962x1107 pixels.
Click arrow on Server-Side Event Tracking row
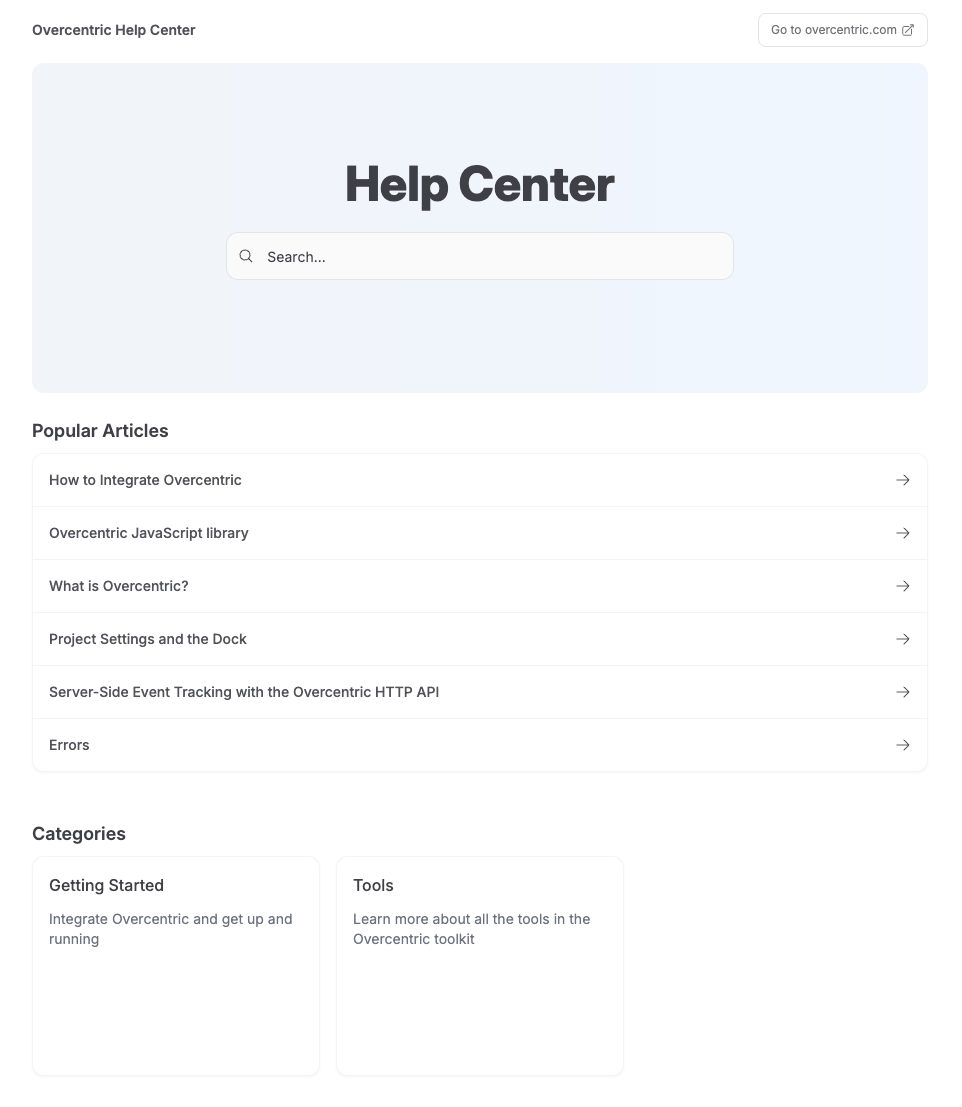[x=903, y=692]
